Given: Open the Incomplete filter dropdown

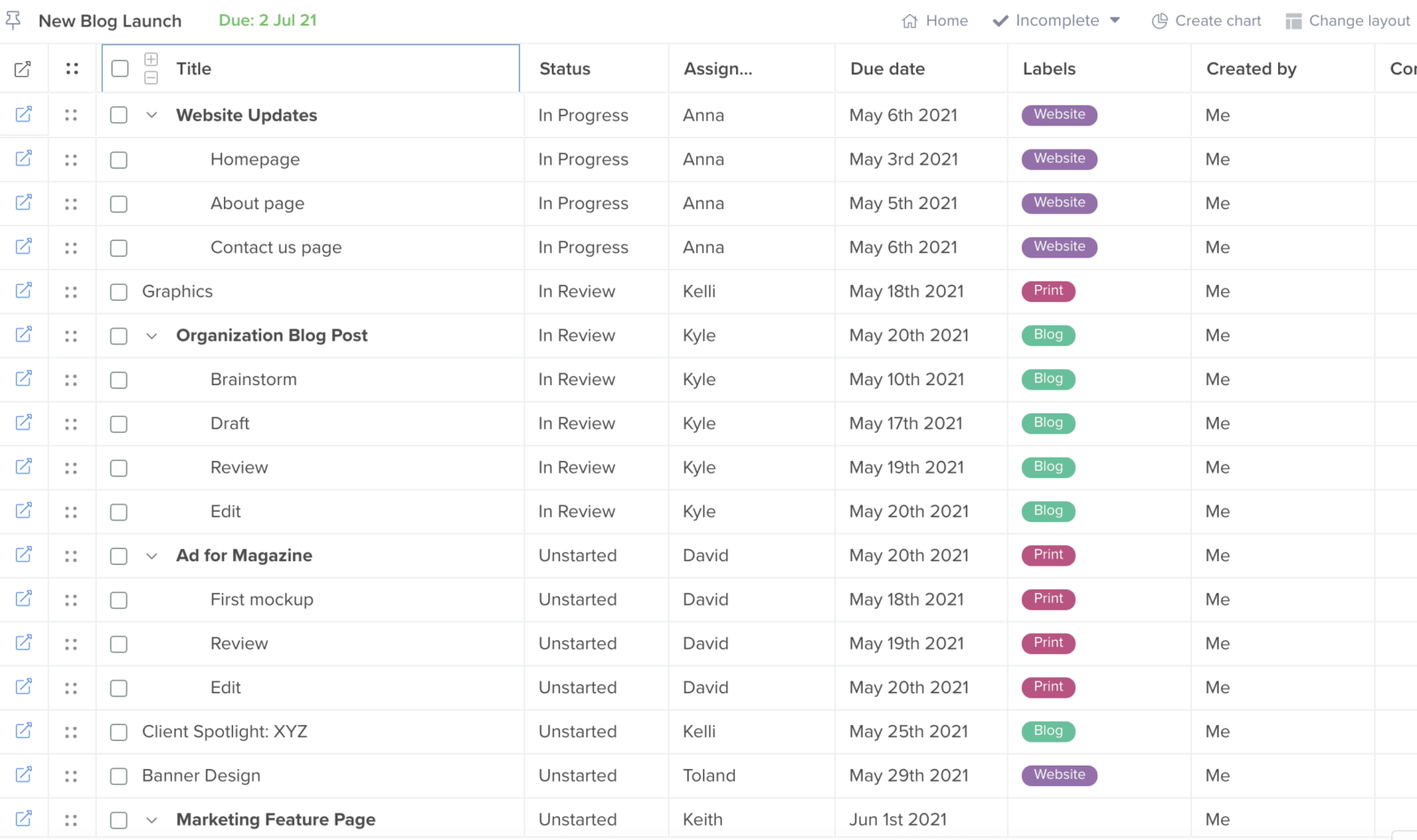Looking at the screenshot, I should coord(1056,20).
